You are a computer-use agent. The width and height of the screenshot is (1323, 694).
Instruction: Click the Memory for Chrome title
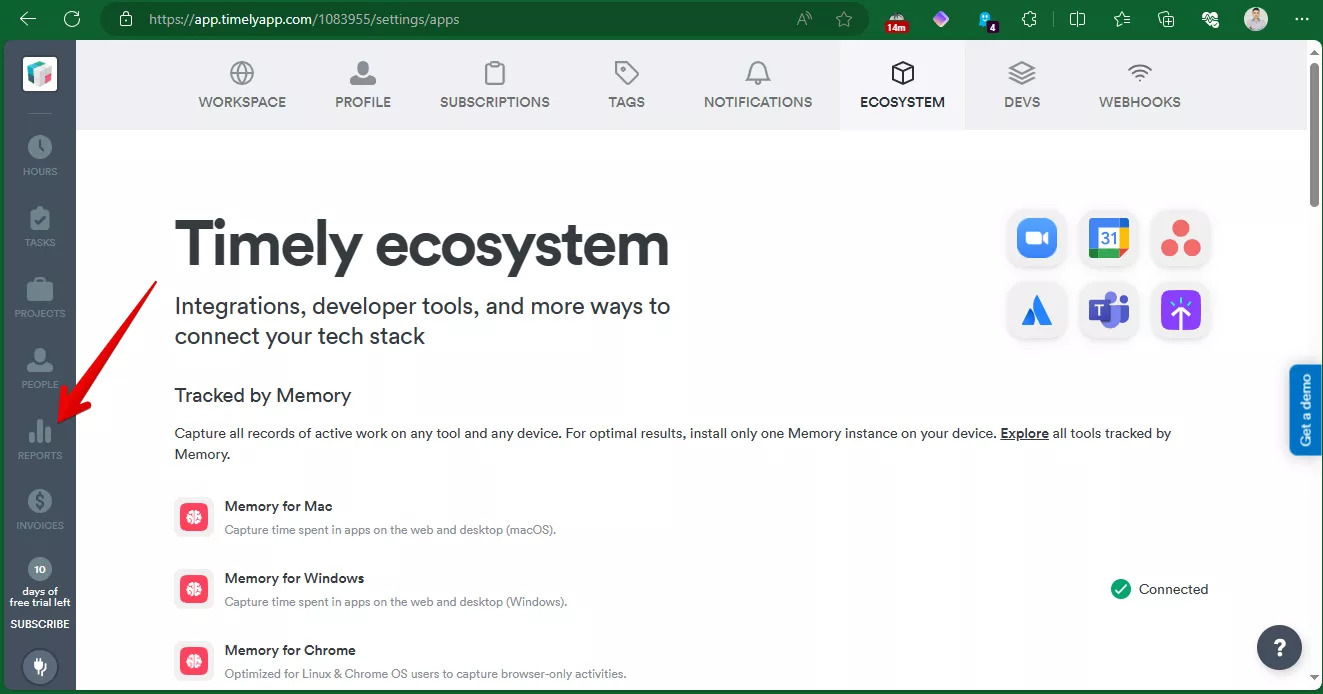[290, 651]
